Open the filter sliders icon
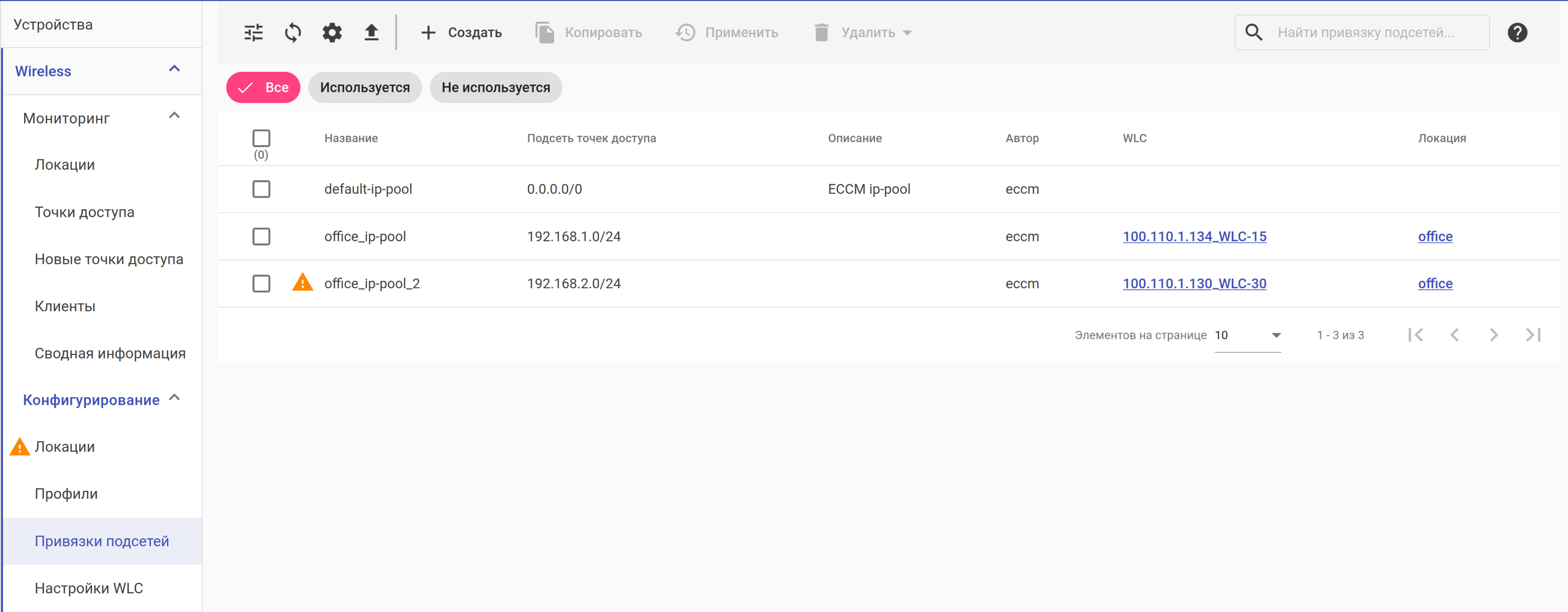The image size is (1568, 612). pyautogui.click(x=253, y=32)
